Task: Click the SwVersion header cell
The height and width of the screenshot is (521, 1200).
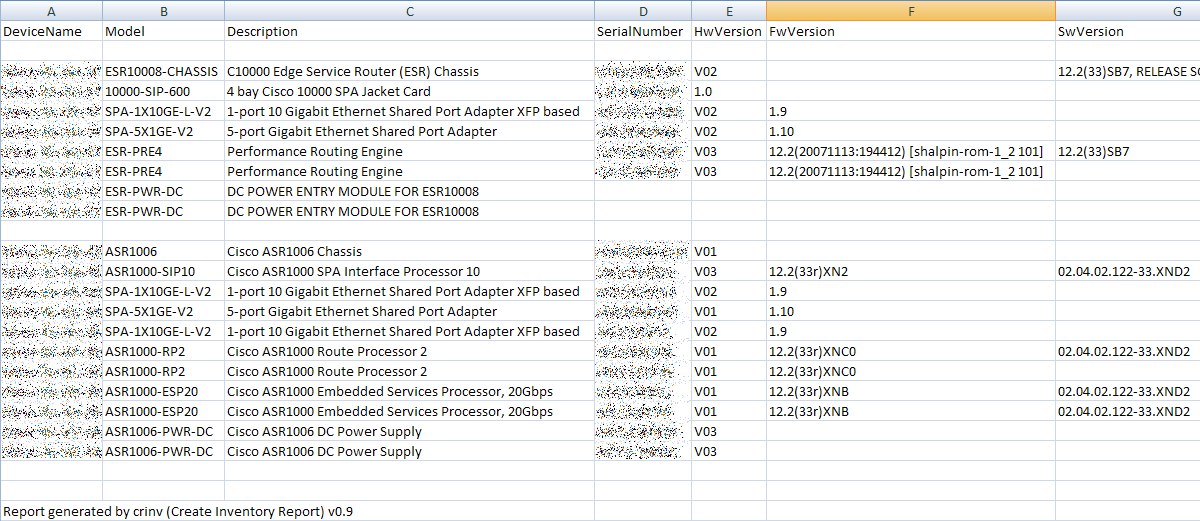Action: coord(1128,31)
